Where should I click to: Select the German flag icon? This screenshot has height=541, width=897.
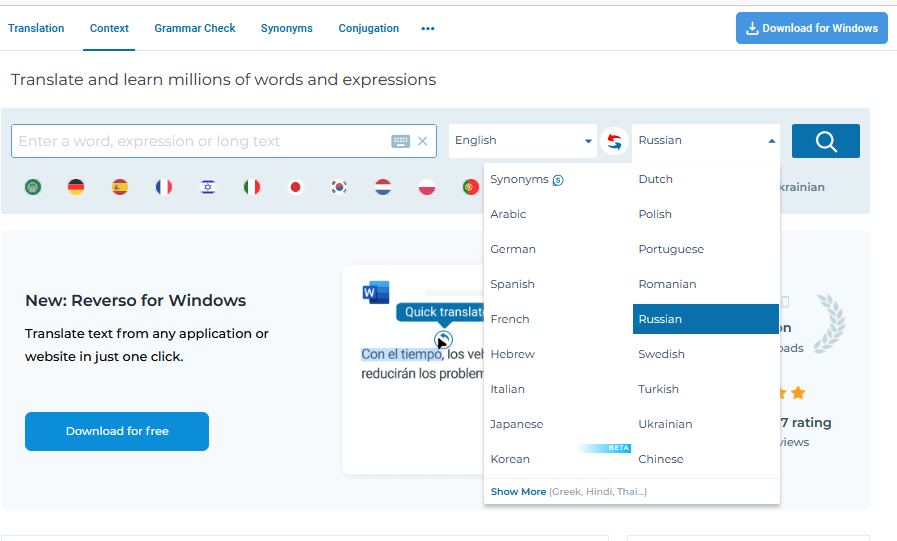76,187
